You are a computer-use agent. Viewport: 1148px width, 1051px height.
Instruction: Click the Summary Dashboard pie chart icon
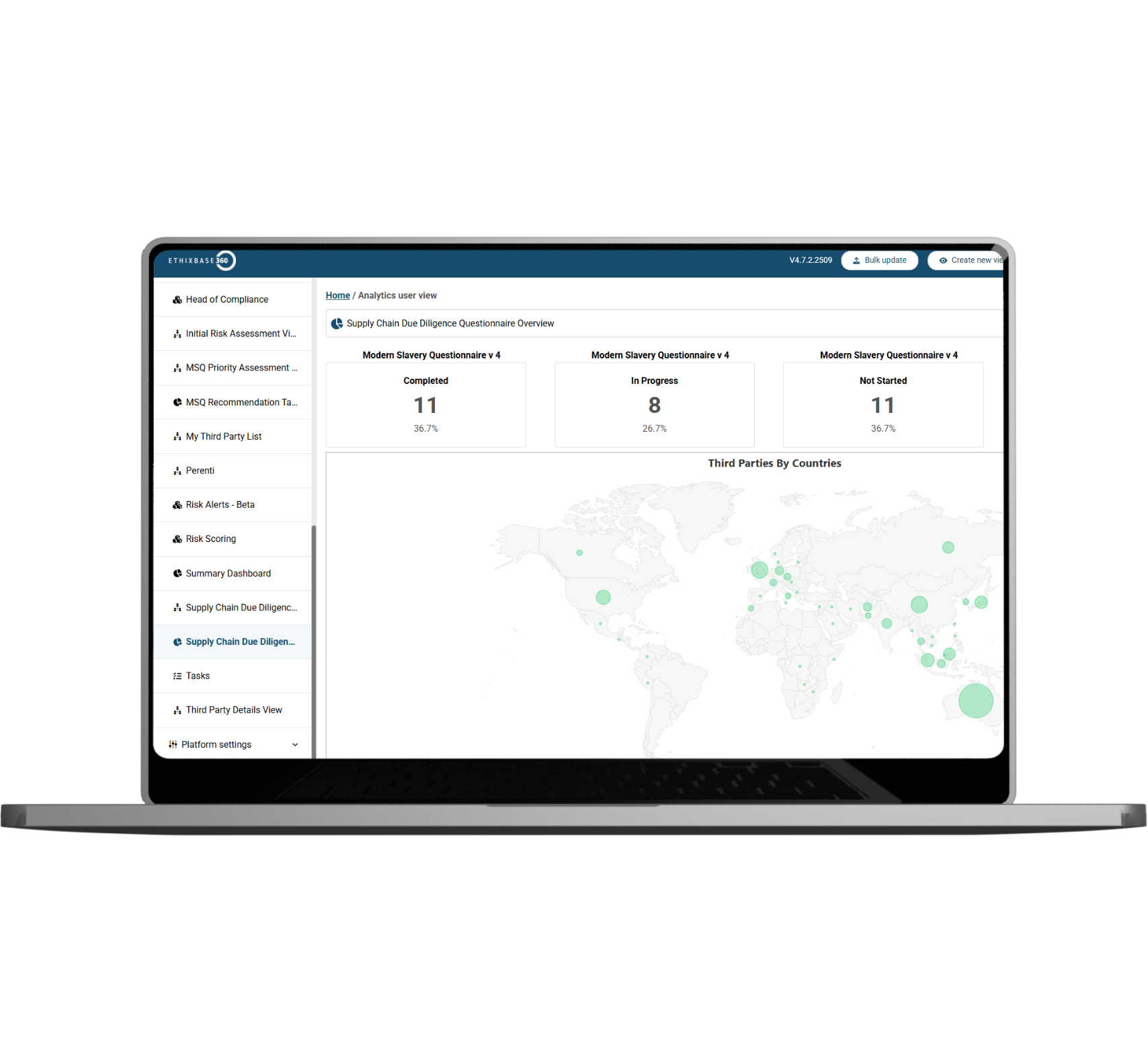[177, 573]
